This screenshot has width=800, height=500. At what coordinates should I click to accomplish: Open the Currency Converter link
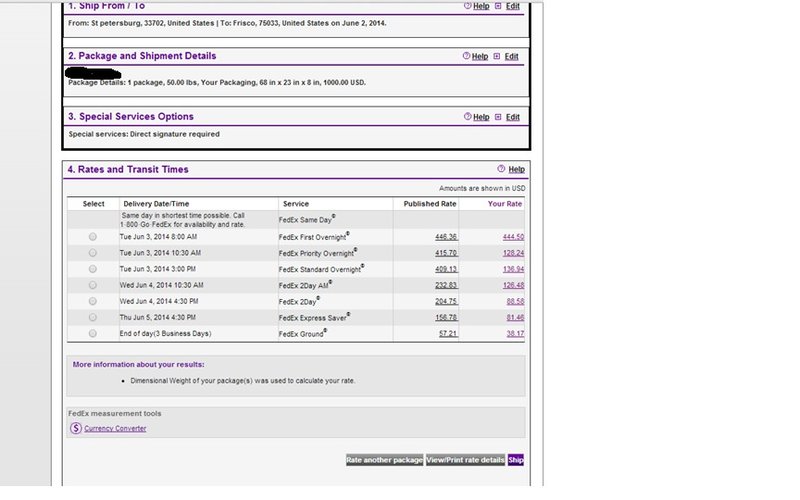click(115, 429)
